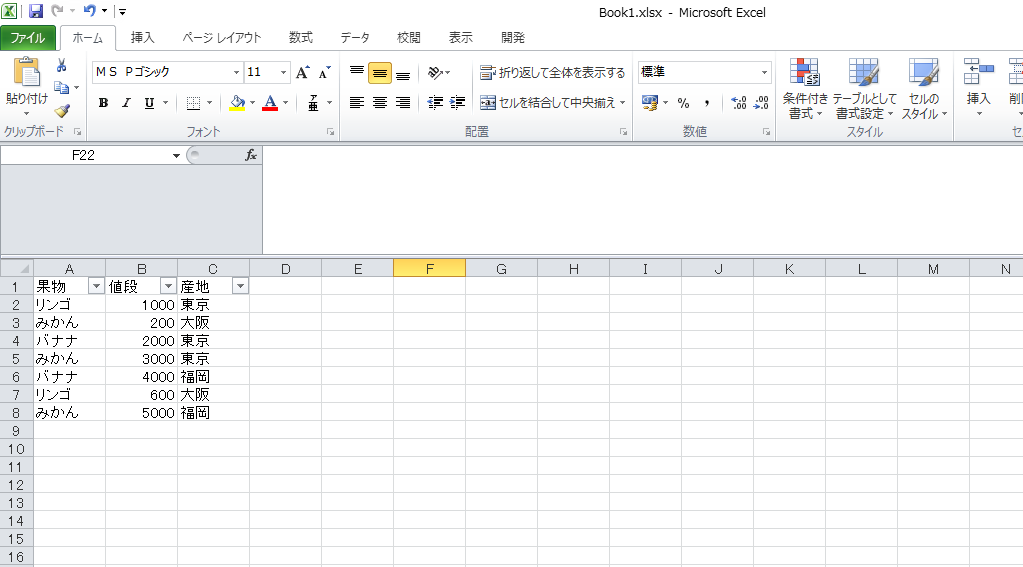Click セルを結合して中央揃え merge button
This screenshot has height=567, width=1023.
pos(548,103)
